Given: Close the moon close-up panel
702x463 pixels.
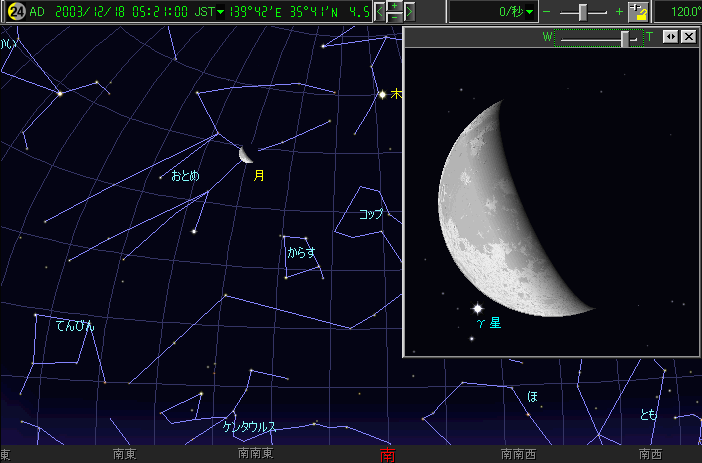Looking at the screenshot, I should coord(688,37).
